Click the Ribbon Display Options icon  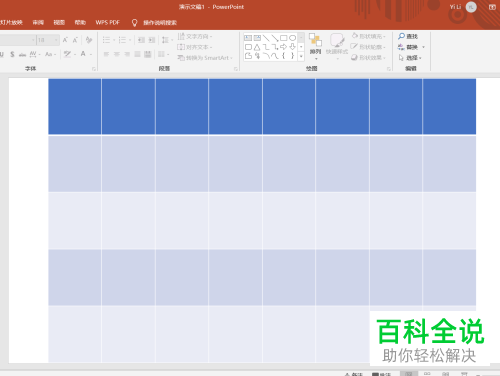(492, 7)
